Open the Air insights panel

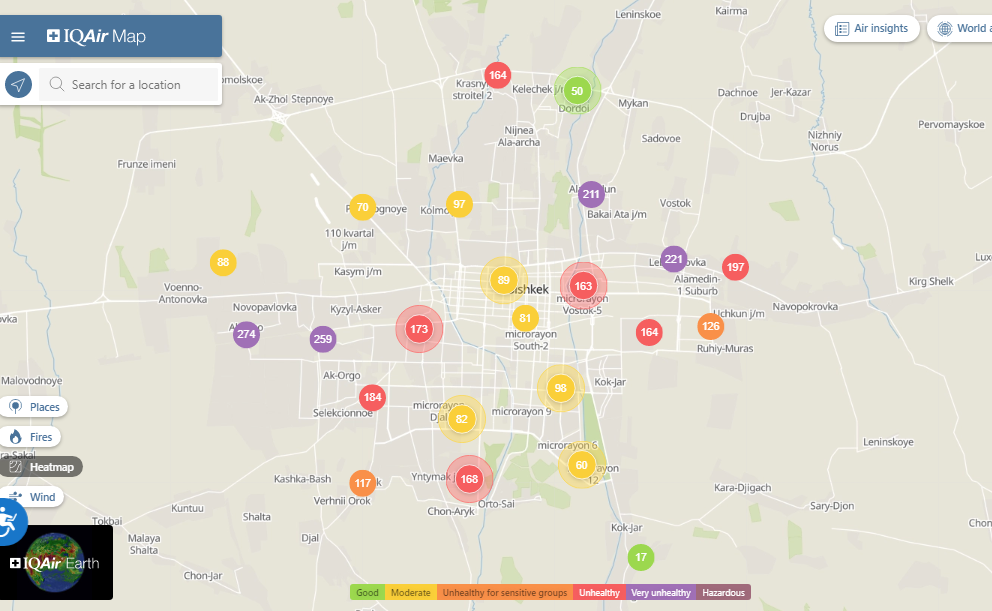coord(871,29)
